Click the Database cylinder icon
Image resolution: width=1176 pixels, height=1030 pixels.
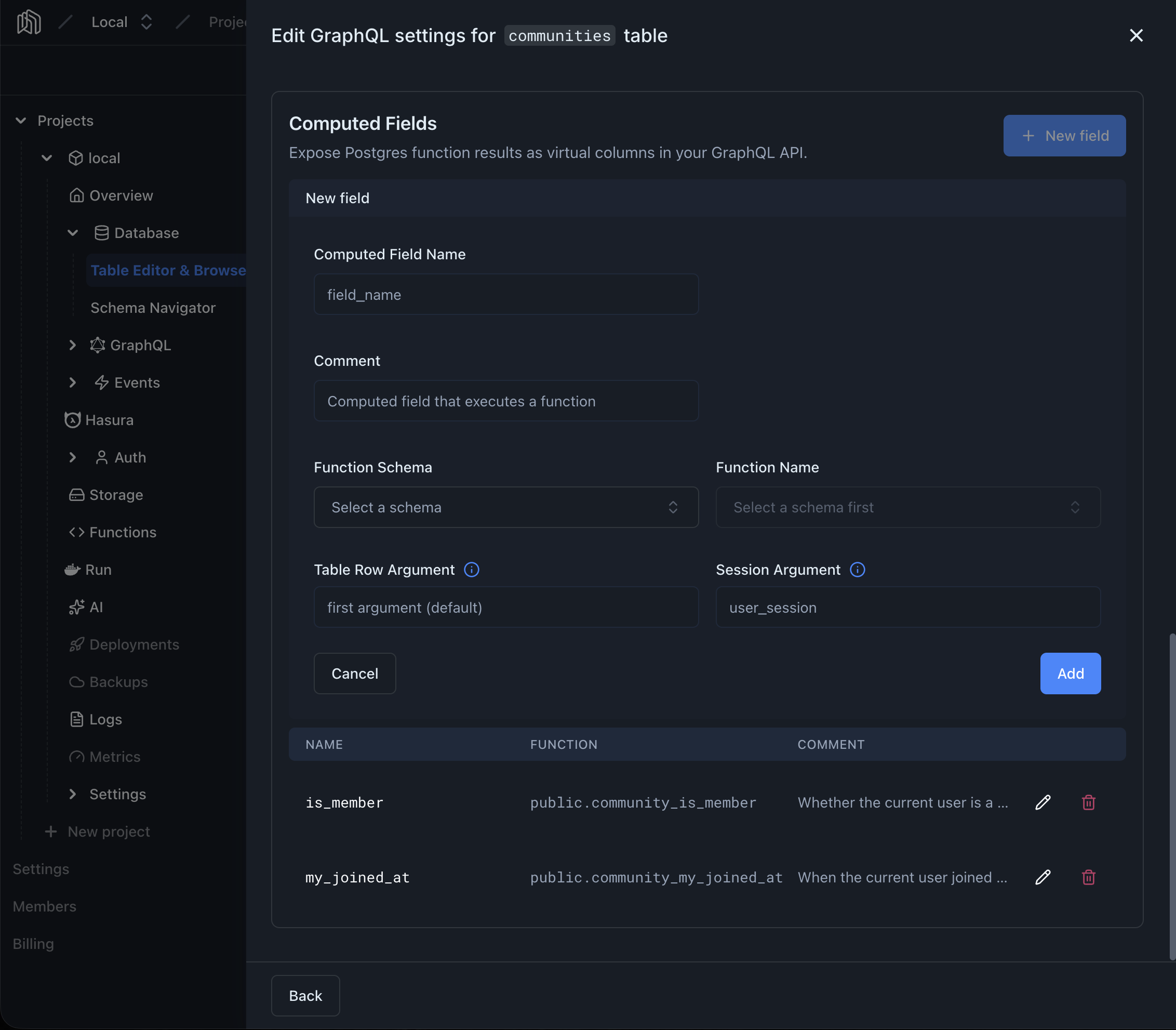(101, 233)
